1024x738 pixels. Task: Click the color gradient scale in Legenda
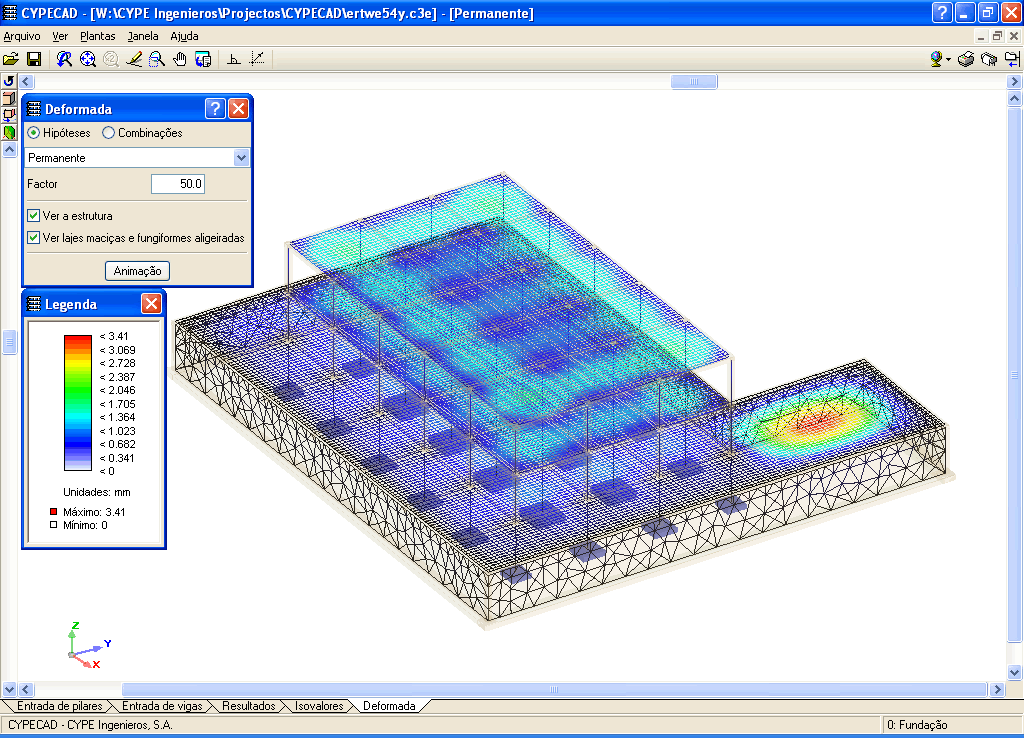78,402
